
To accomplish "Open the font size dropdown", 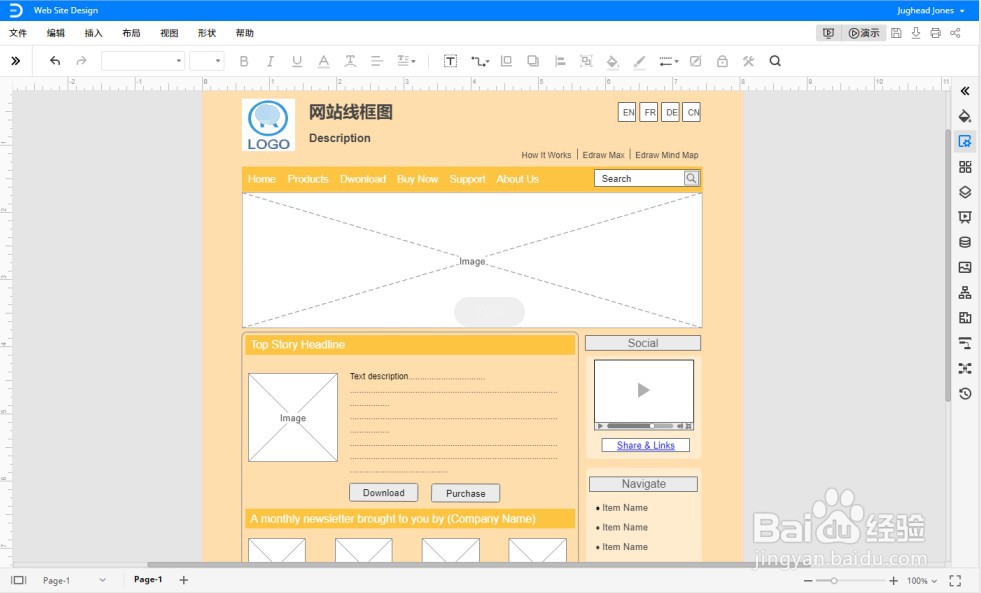I will click(207, 61).
